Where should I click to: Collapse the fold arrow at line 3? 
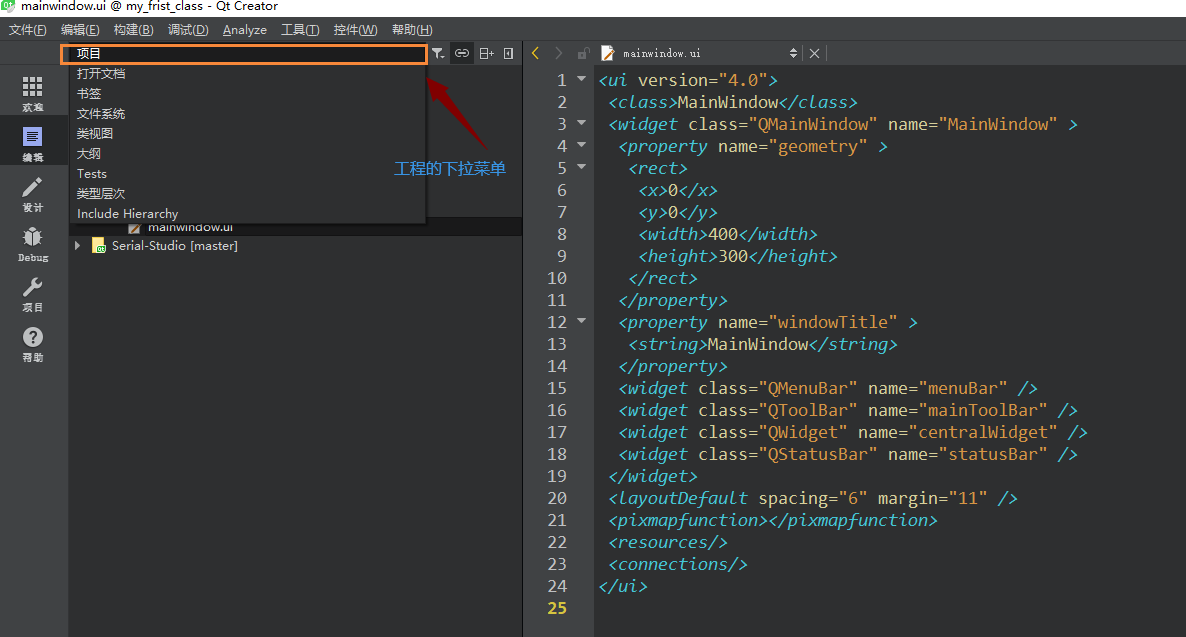click(x=581, y=124)
